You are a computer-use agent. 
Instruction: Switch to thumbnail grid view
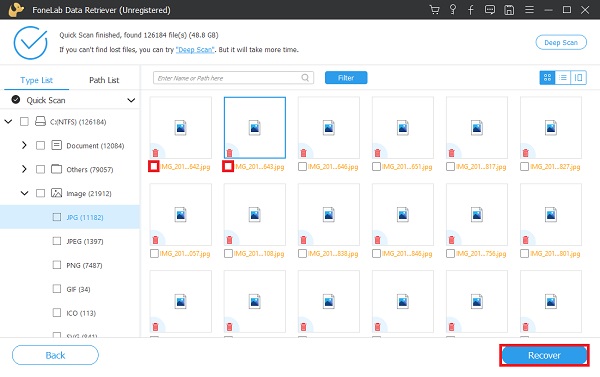pos(547,78)
